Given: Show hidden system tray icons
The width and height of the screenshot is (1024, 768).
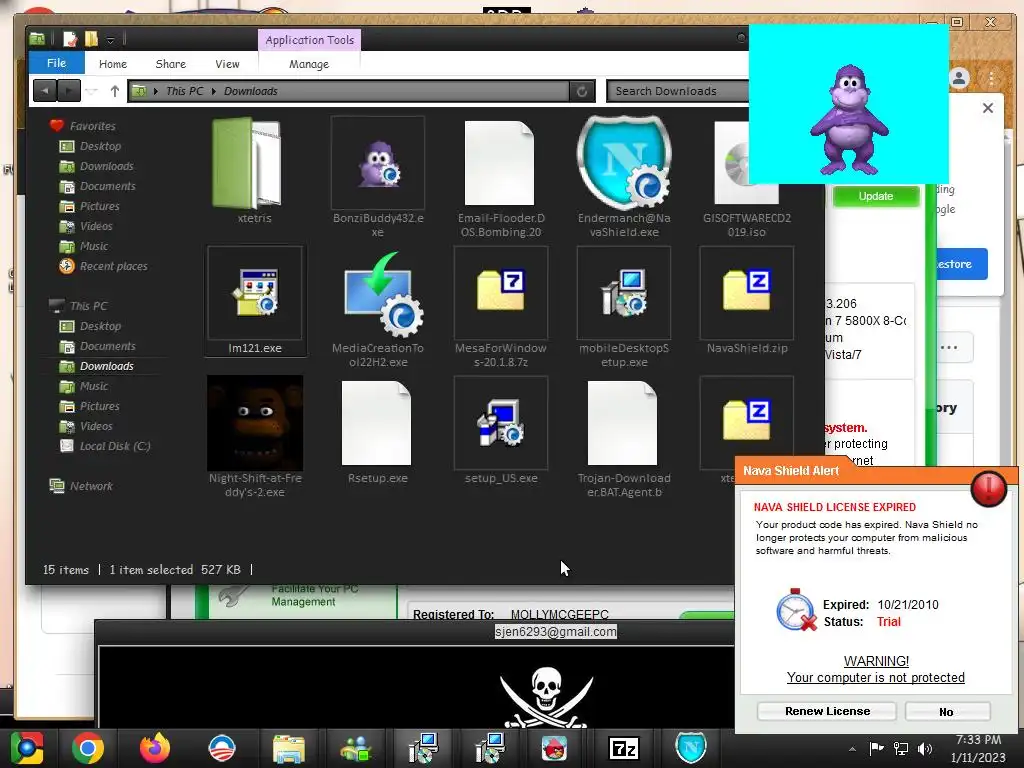Looking at the screenshot, I should (852, 749).
